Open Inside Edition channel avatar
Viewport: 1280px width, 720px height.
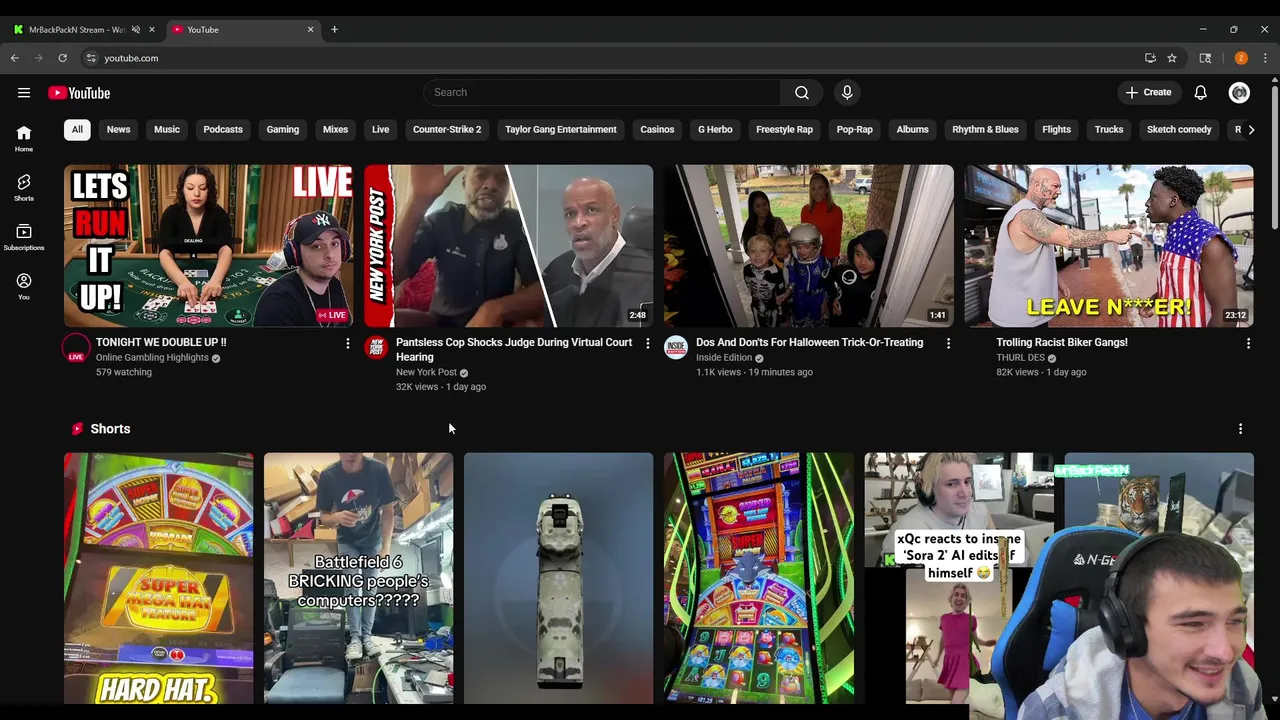coord(676,347)
